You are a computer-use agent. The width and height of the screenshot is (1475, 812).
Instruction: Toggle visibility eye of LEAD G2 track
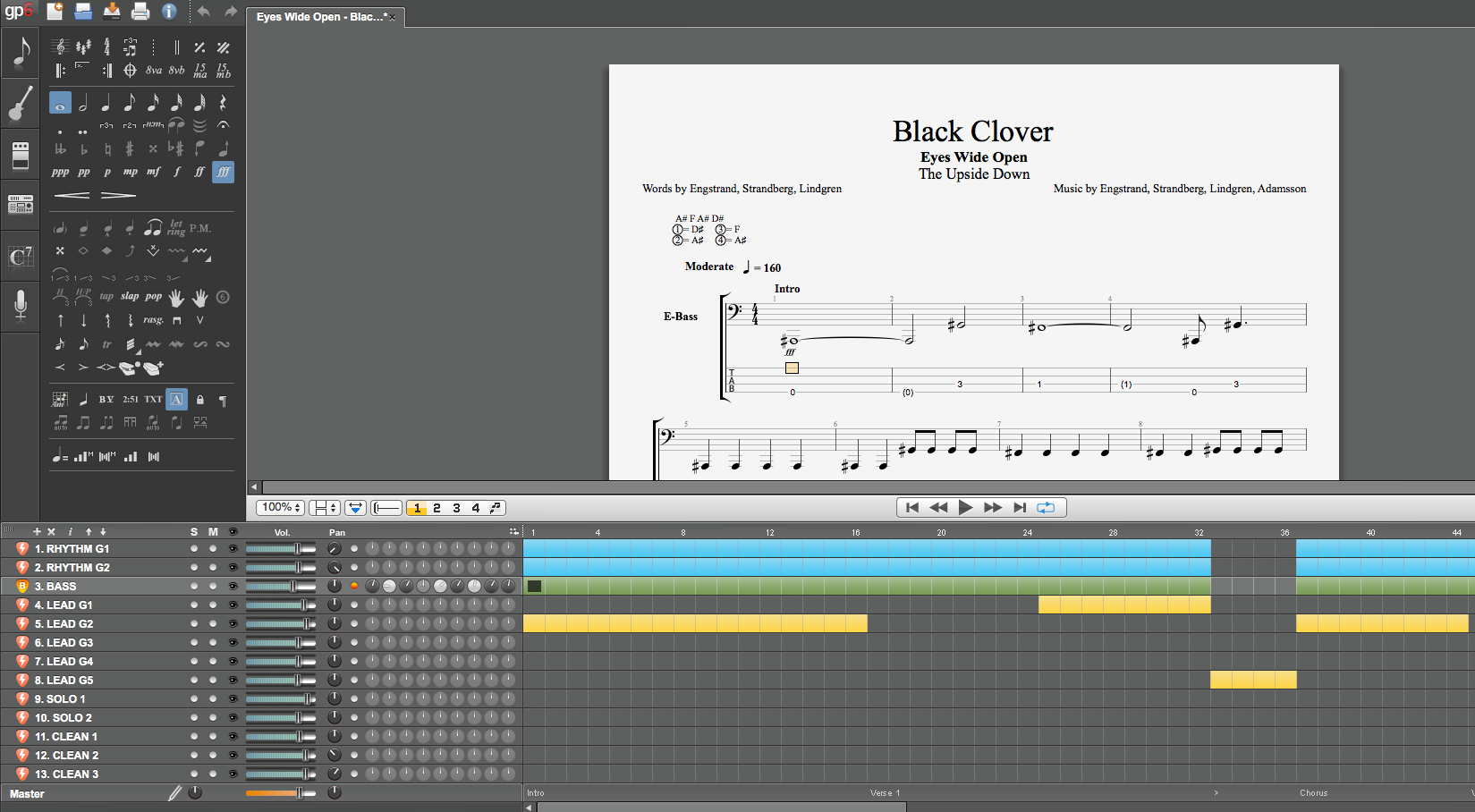[233, 623]
